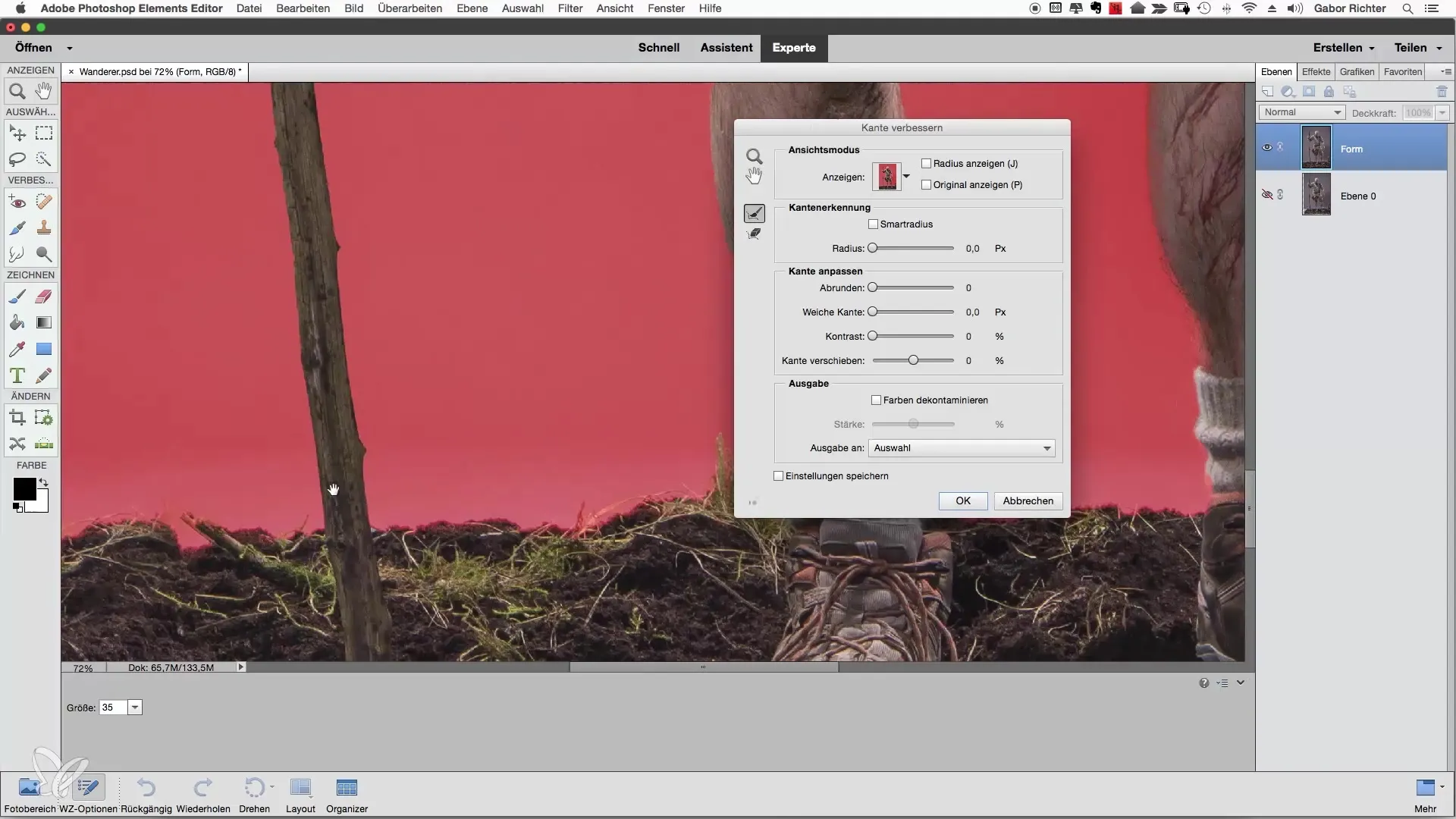Click Rückgängig to undo
Image resolution: width=1456 pixels, height=819 pixels.
[x=146, y=794]
